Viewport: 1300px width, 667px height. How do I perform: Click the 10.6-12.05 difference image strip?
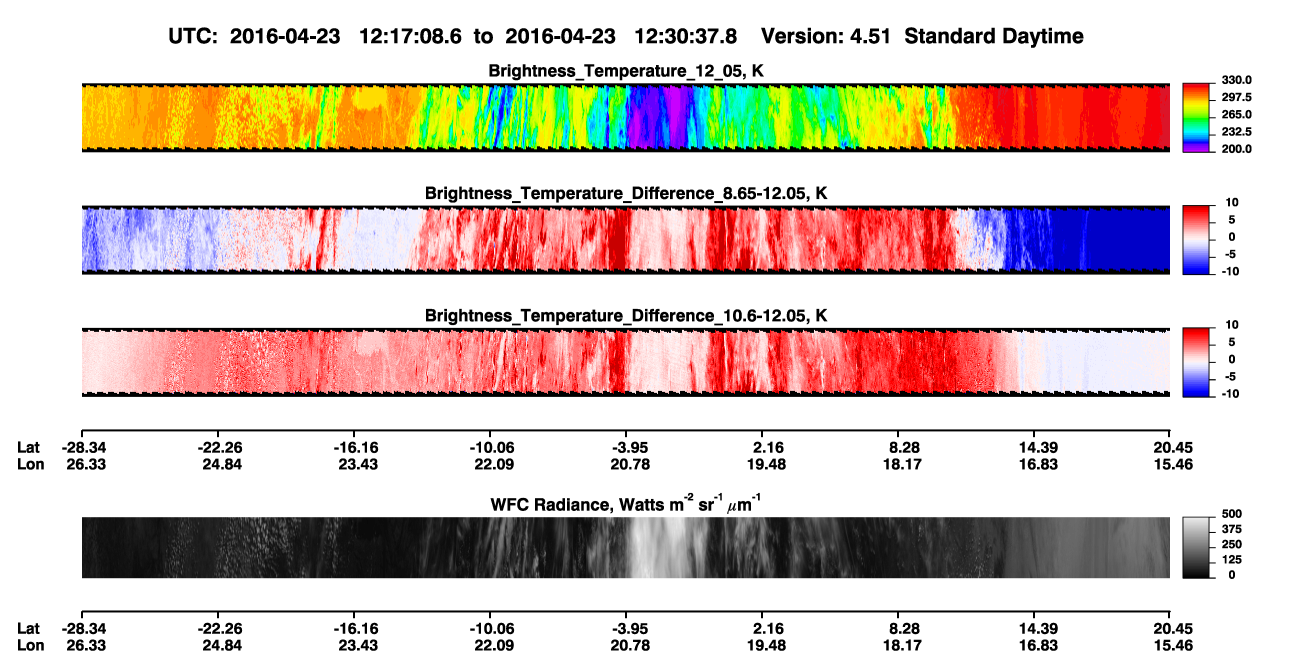tap(625, 362)
